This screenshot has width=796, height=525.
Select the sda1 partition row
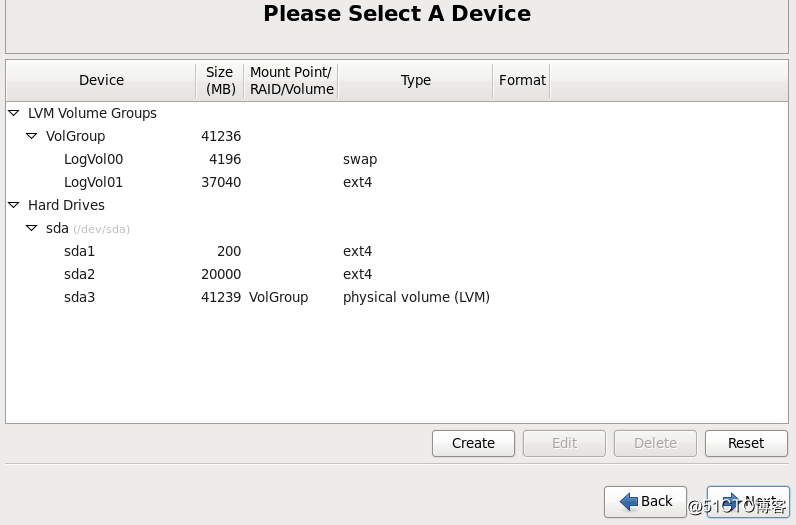[x=397, y=251]
